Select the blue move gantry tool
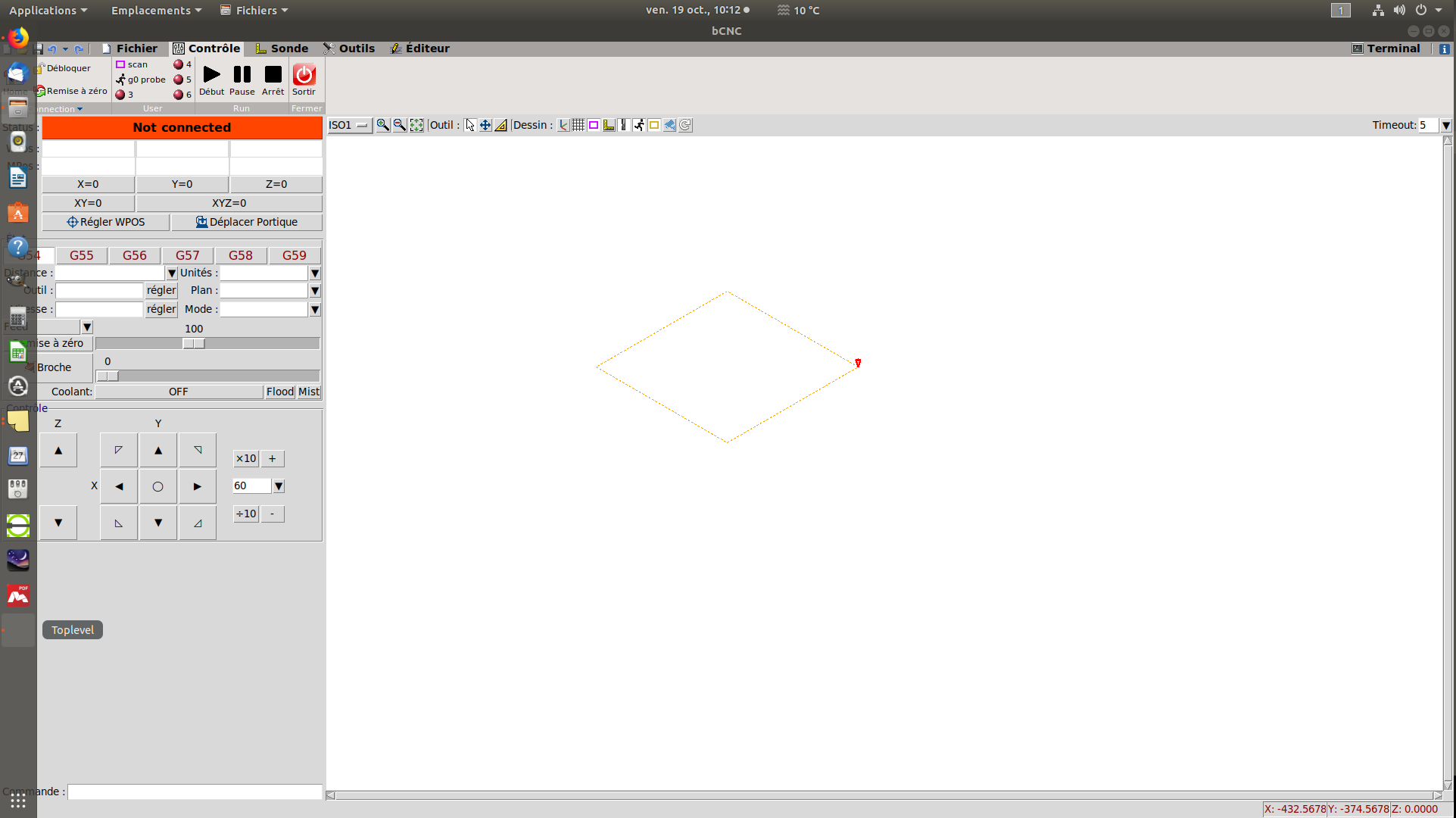Viewport: 1456px width, 818px height. click(485, 125)
